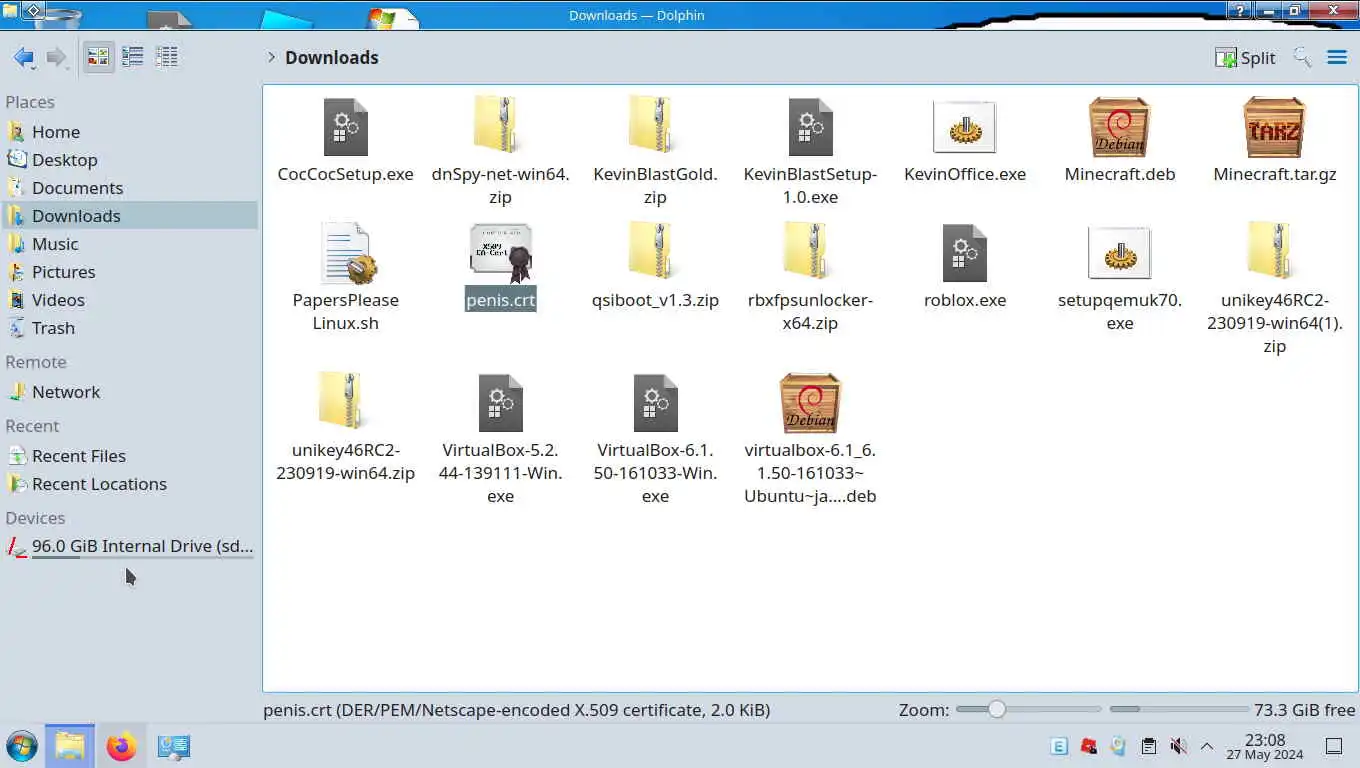This screenshot has height=768, width=1360.
Task: Click the show desktop button in taskbar
Action: [x=1333, y=746]
